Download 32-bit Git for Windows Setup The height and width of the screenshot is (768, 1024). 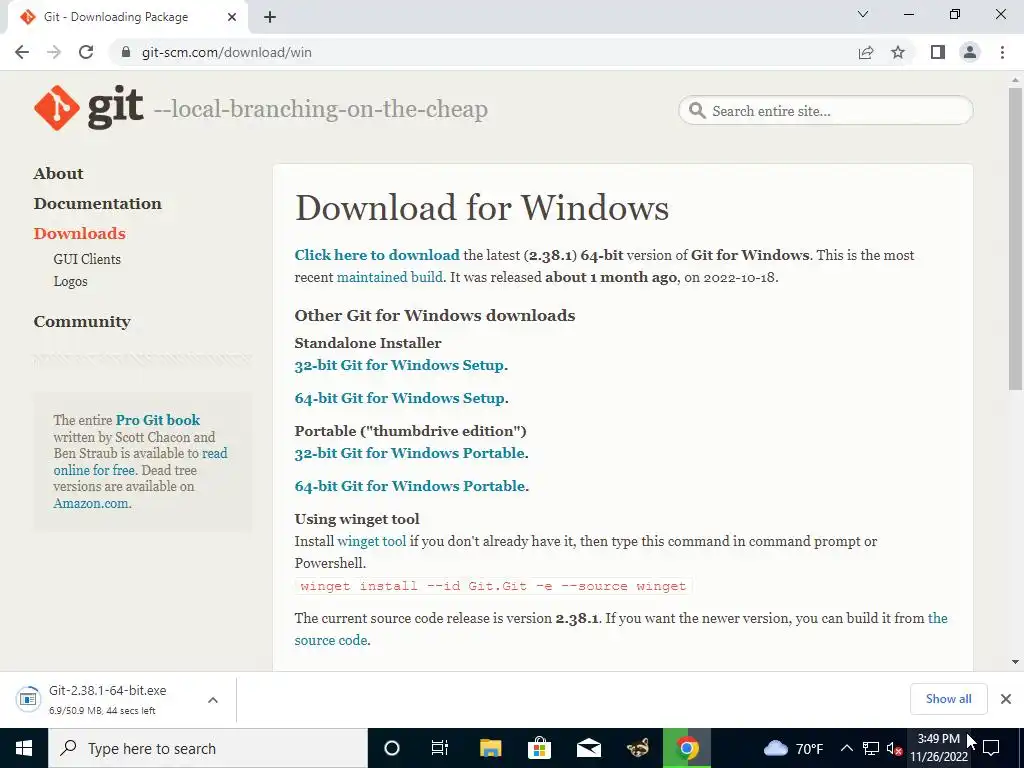(x=399, y=365)
